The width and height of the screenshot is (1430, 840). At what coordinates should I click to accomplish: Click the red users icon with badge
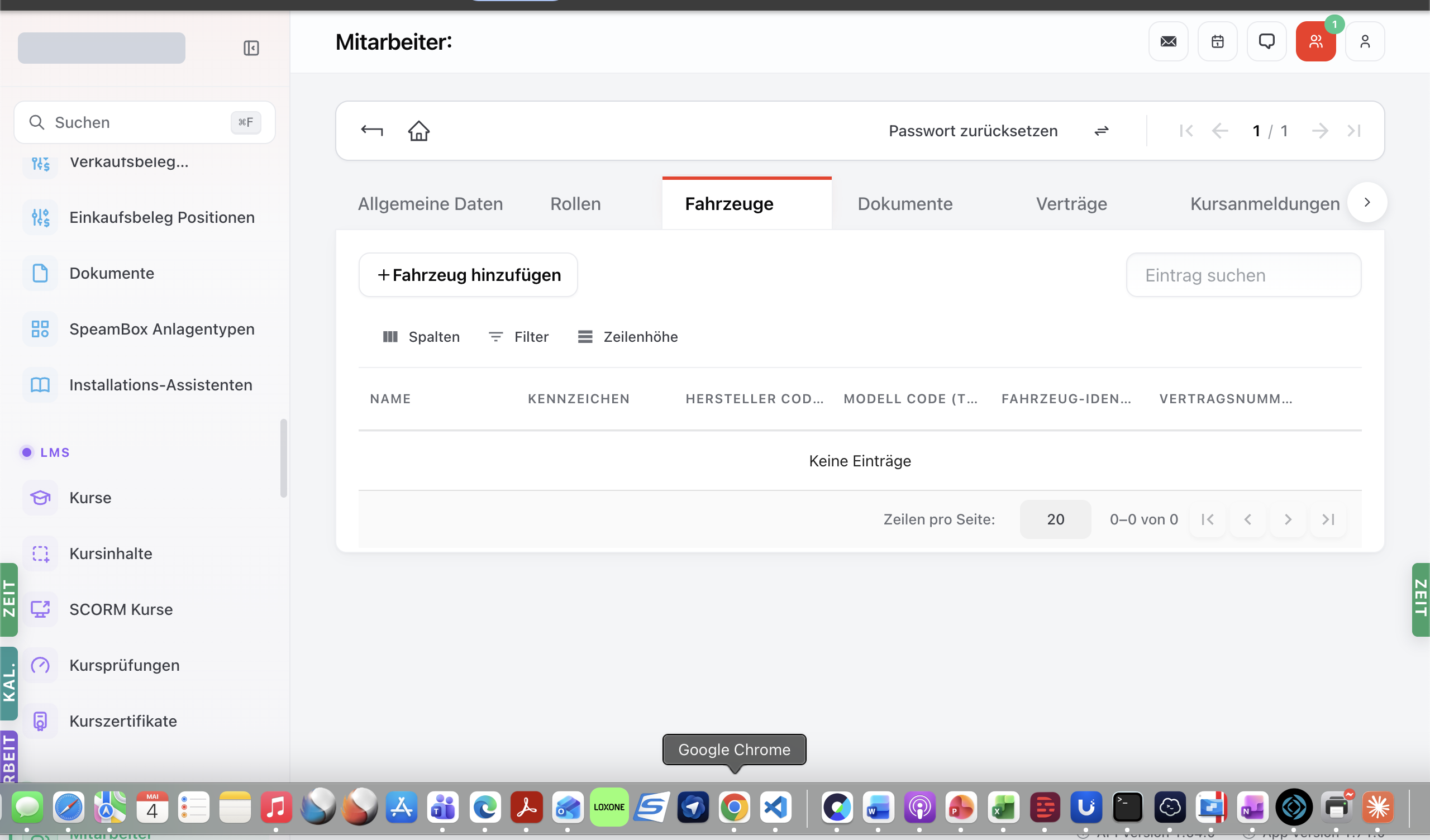[x=1315, y=41]
